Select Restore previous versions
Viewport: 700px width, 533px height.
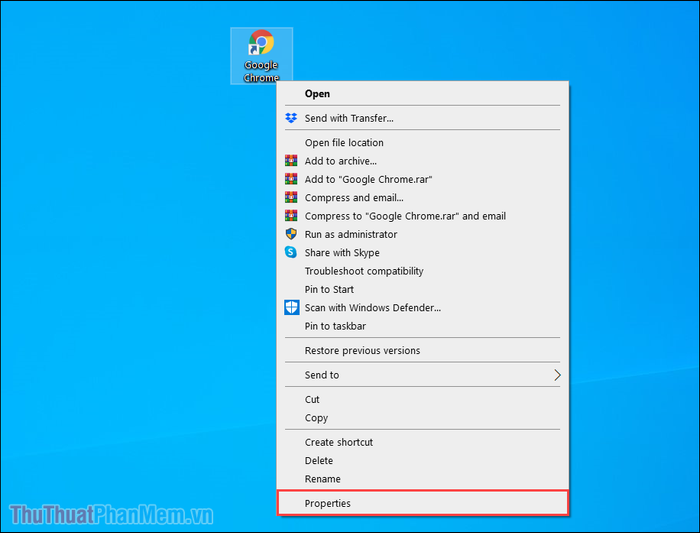(422, 350)
